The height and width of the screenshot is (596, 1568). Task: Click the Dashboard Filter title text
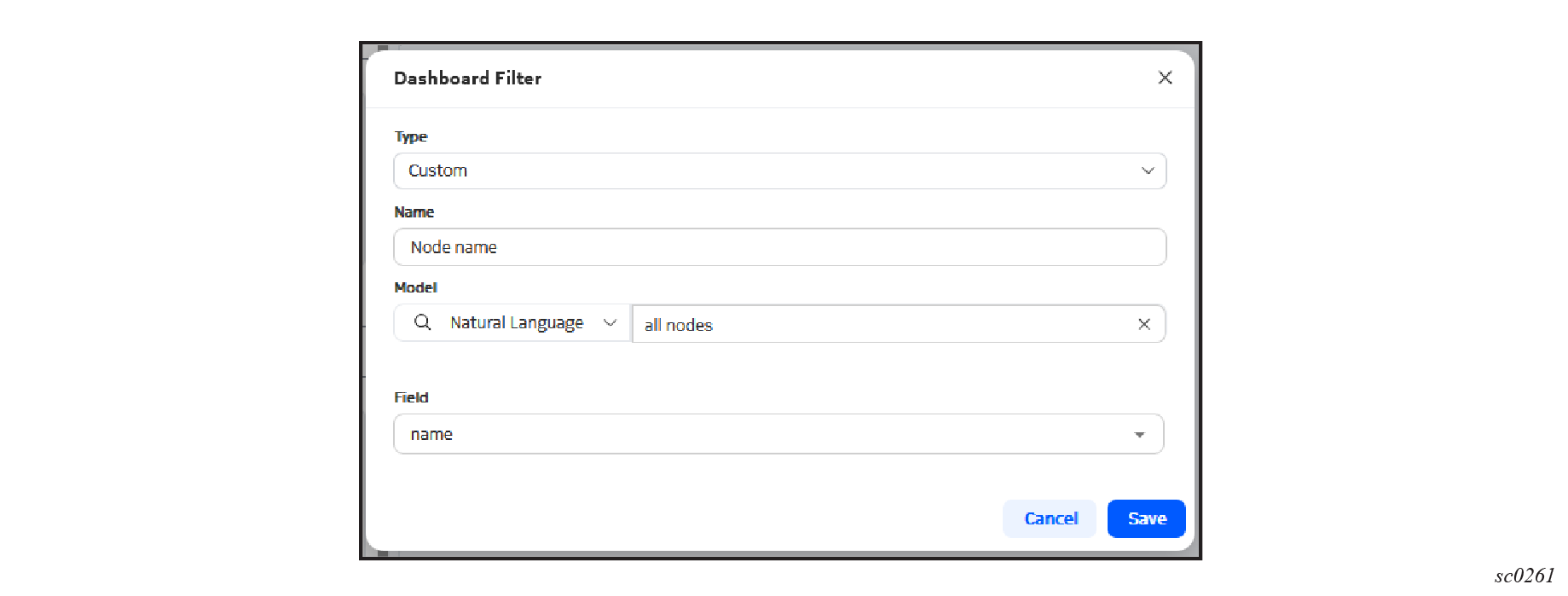[x=467, y=78]
